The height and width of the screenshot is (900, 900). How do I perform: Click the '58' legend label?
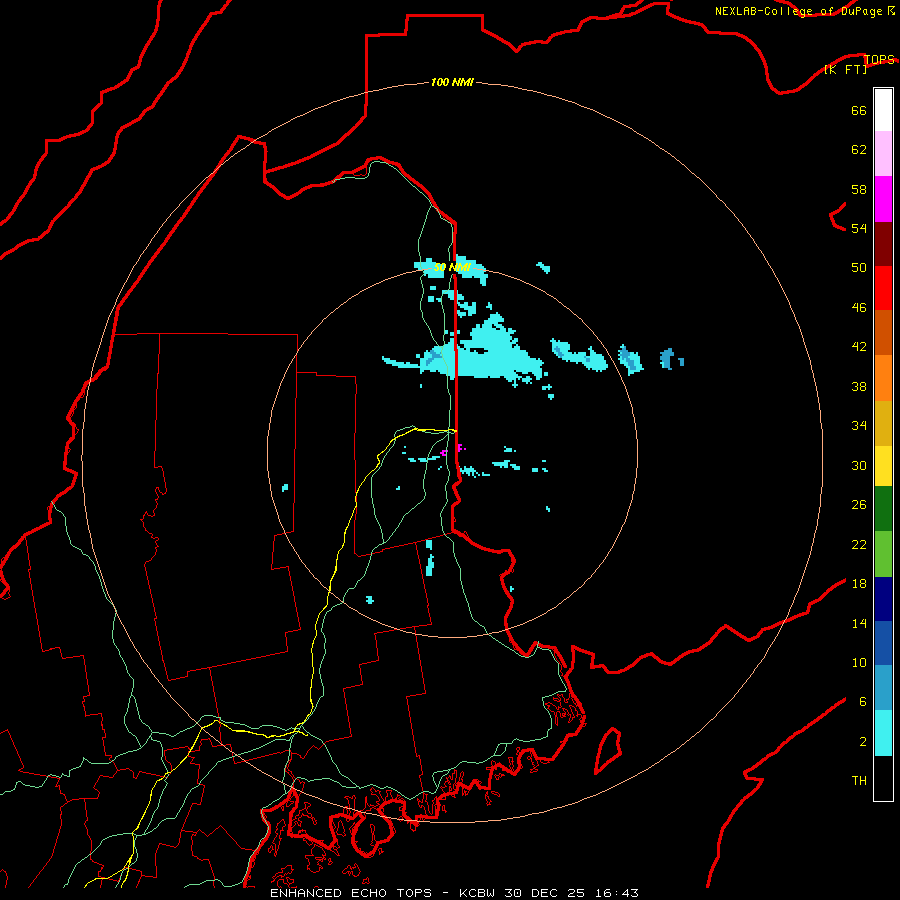[x=859, y=189]
